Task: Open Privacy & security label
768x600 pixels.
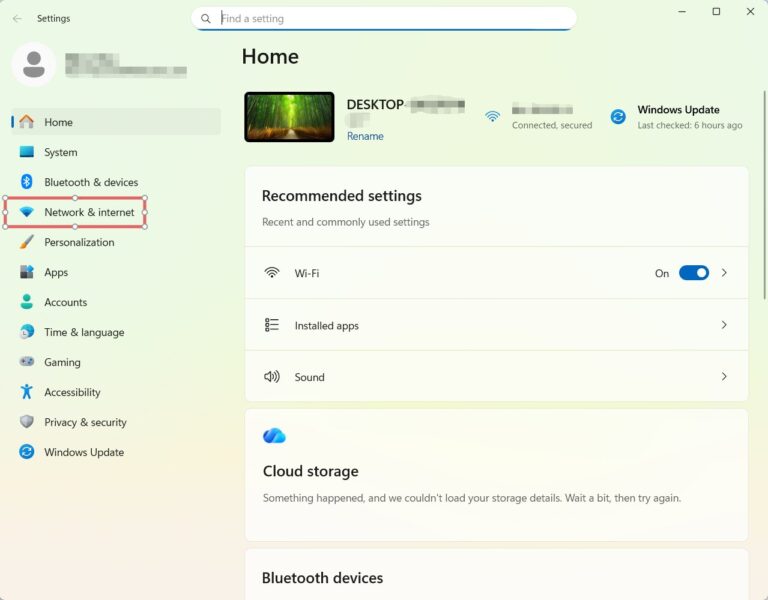Action: (85, 422)
